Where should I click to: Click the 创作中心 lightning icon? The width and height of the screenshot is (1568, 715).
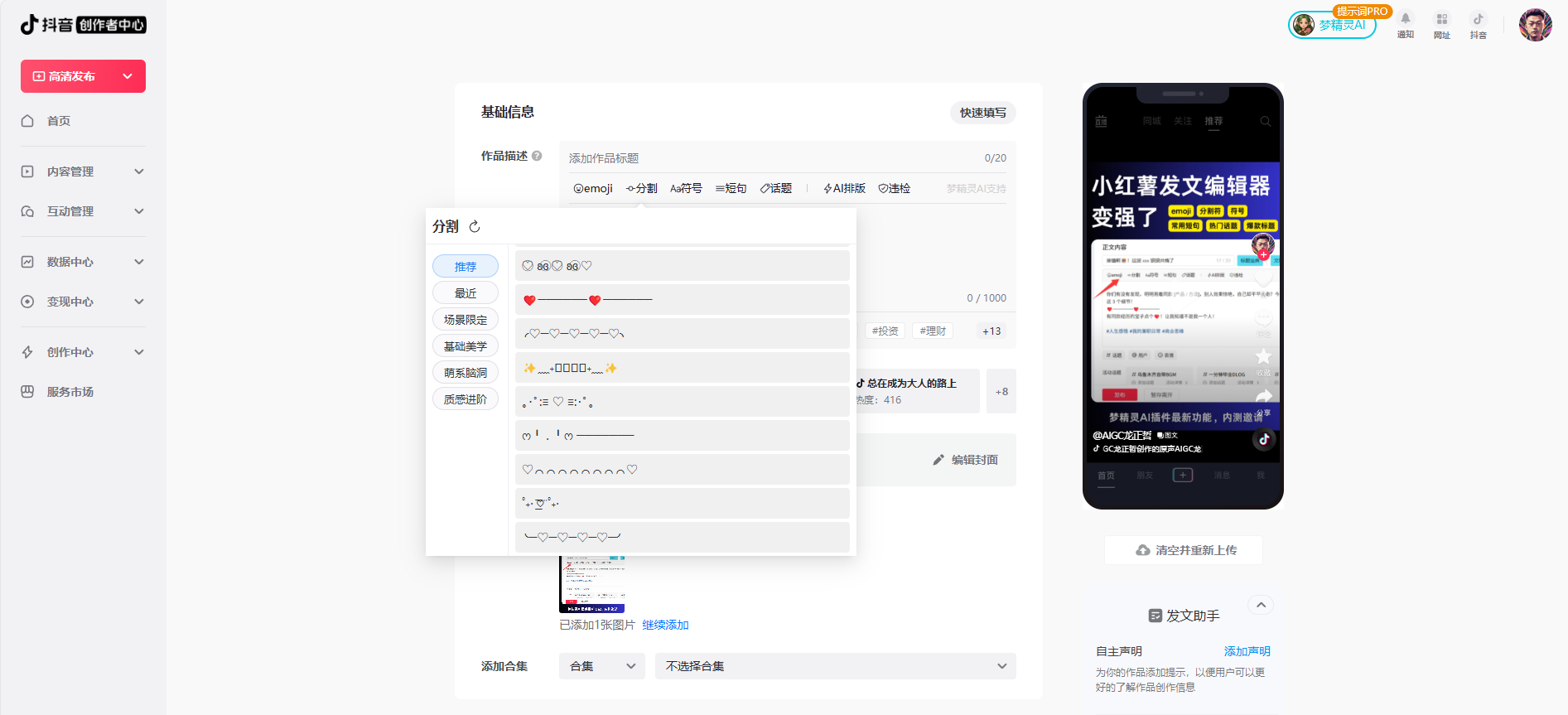pos(27,352)
